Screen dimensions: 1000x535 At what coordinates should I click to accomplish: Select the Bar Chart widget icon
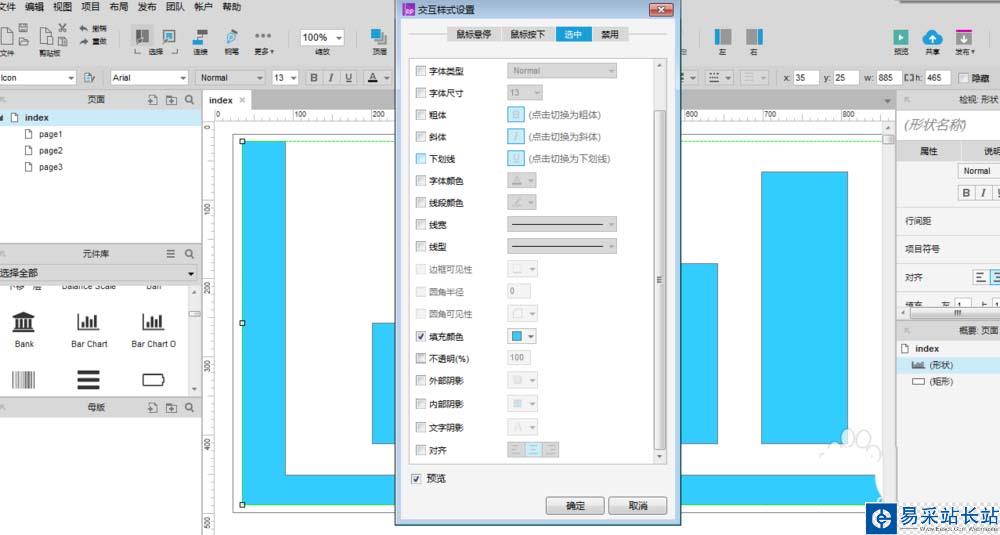click(x=88, y=322)
